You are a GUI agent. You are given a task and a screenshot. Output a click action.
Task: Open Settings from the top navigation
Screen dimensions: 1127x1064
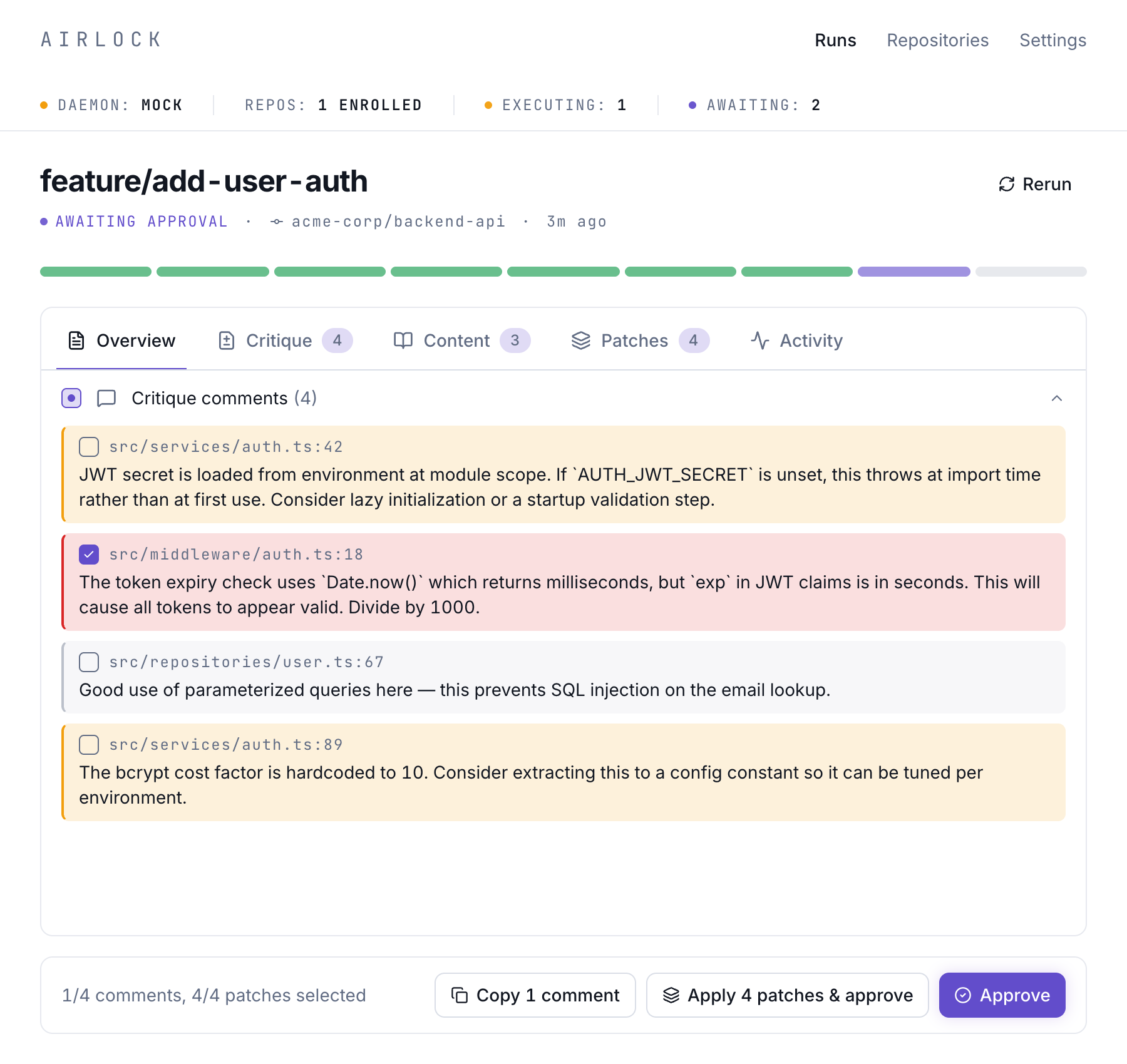(x=1052, y=40)
